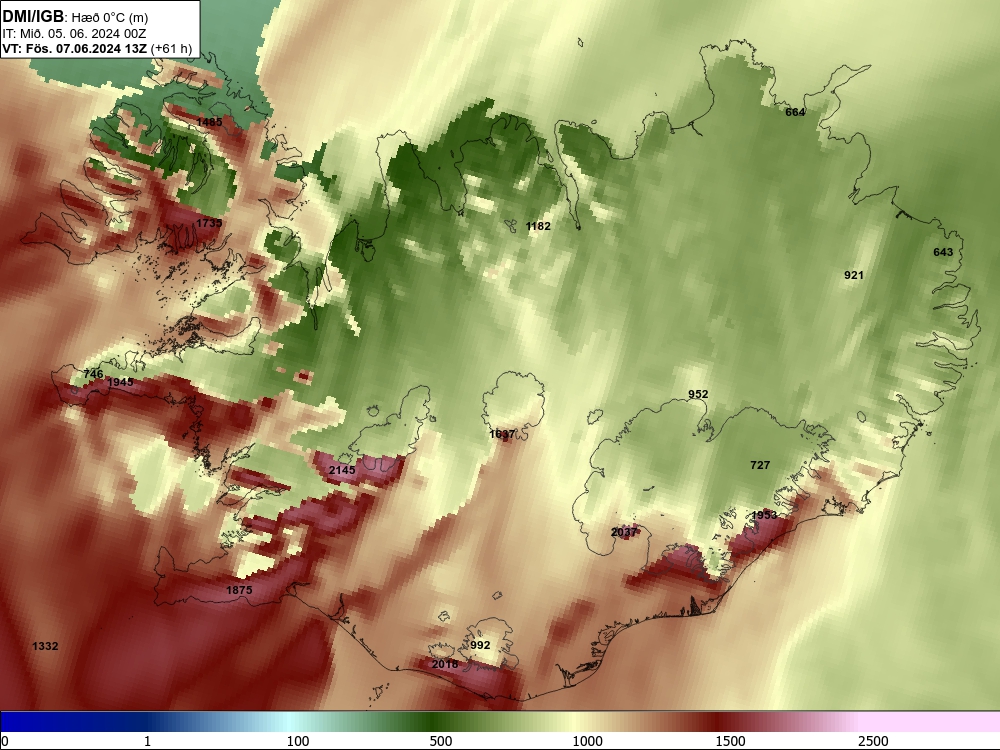Click the 1332 value over the ocean
The height and width of the screenshot is (750, 1000).
pos(45,647)
